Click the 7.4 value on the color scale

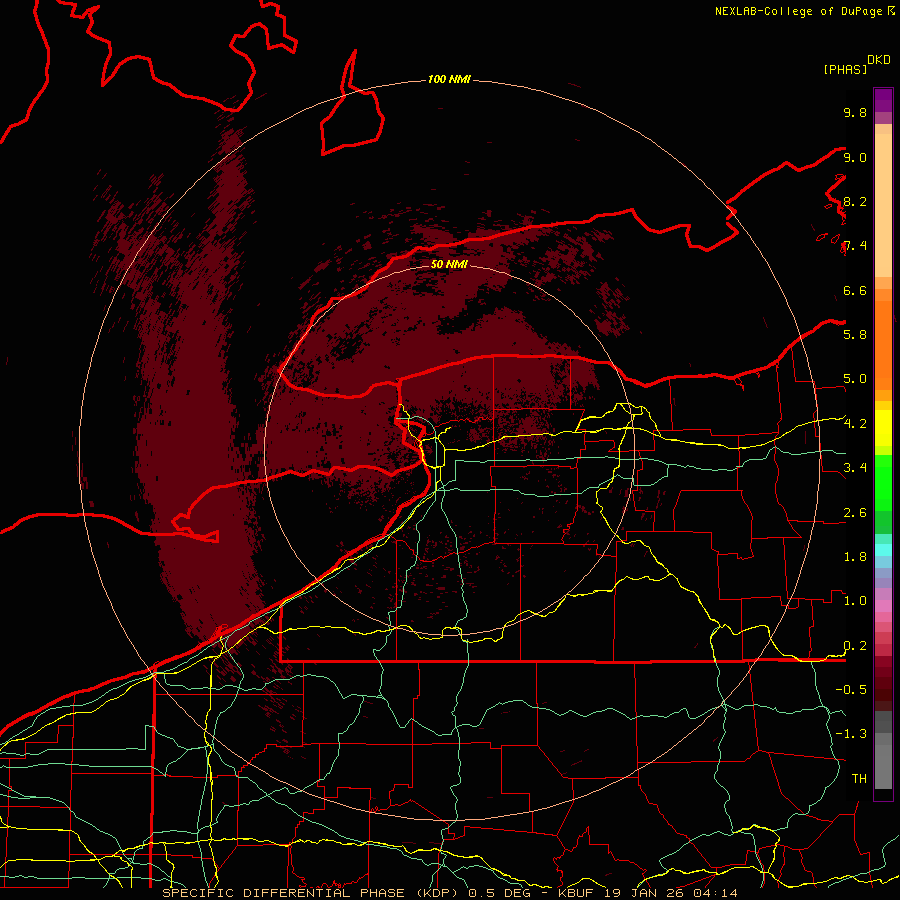coord(855,246)
